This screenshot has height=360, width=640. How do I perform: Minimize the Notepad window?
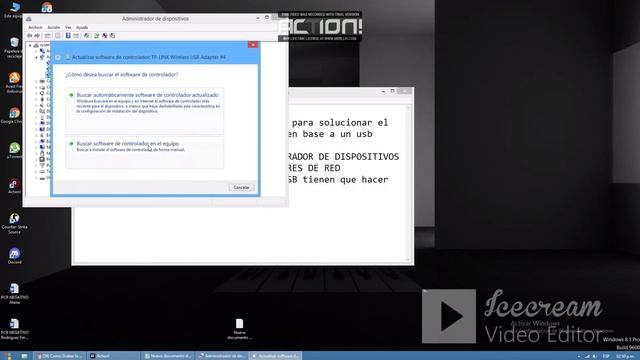click(383, 91)
